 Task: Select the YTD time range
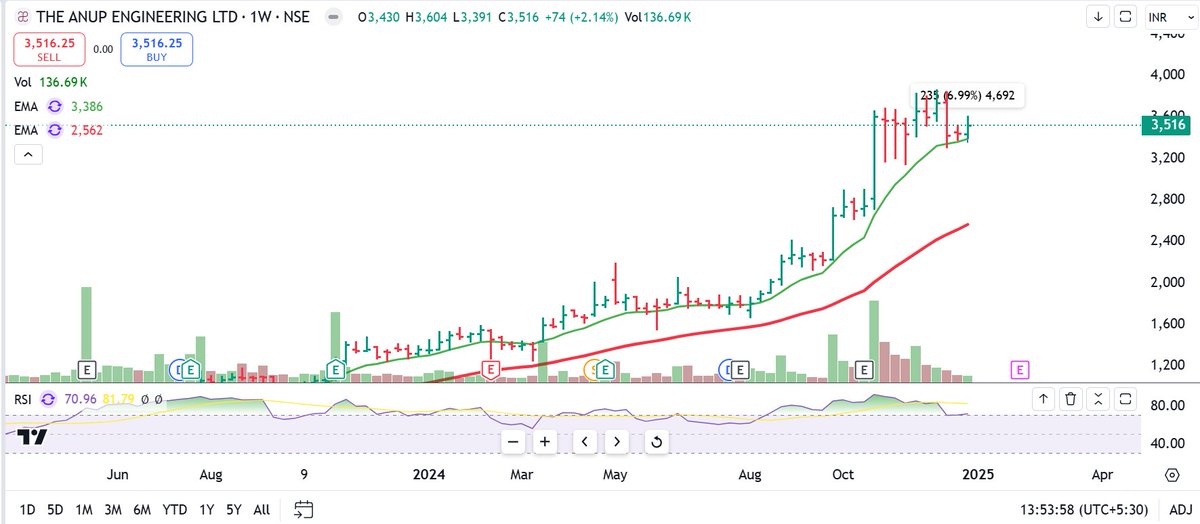click(x=174, y=509)
